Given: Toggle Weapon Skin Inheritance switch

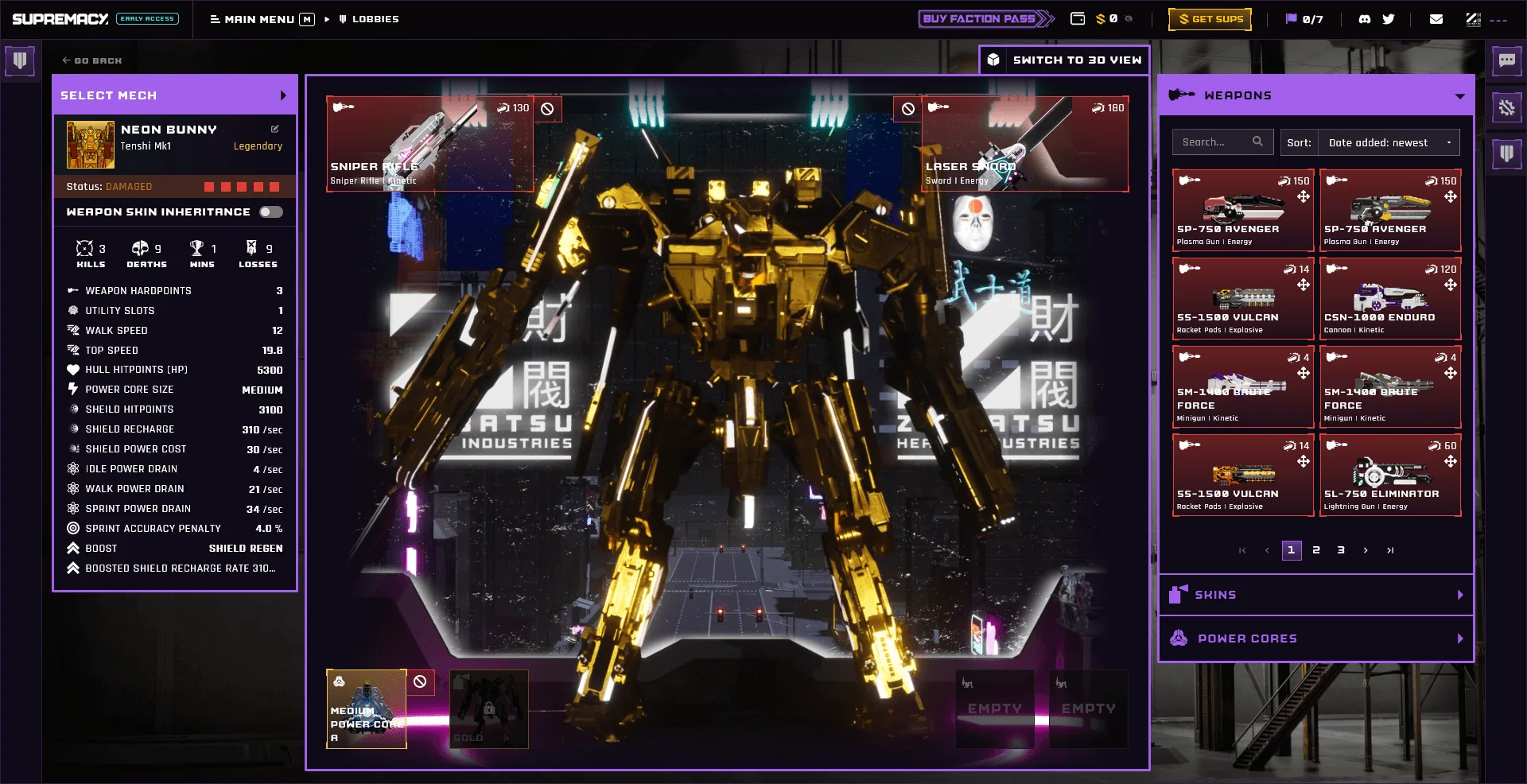Looking at the screenshot, I should click(x=270, y=212).
